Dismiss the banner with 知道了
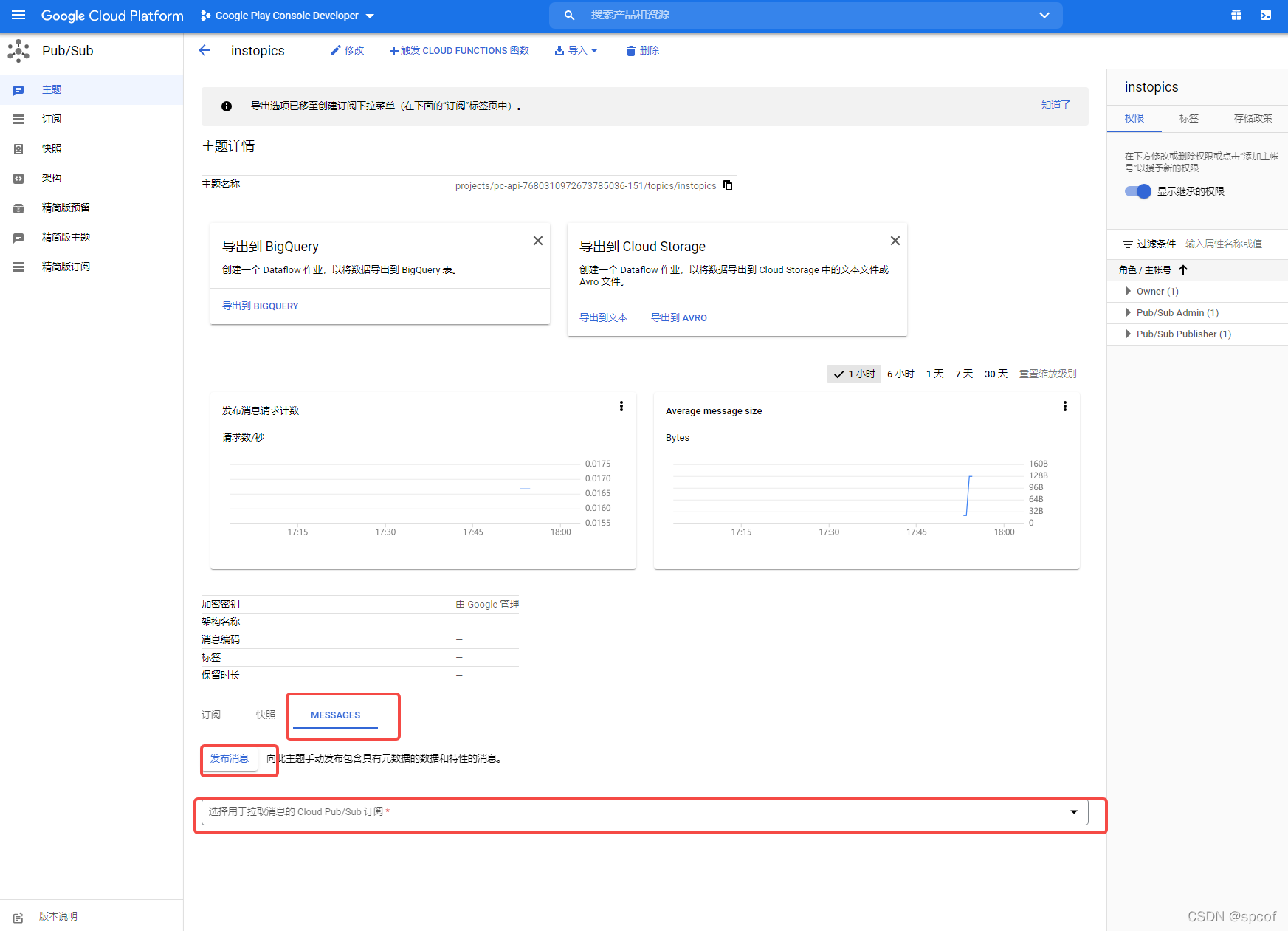The height and width of the screenshot is (931, 1288). click(x=1055, y=105)
